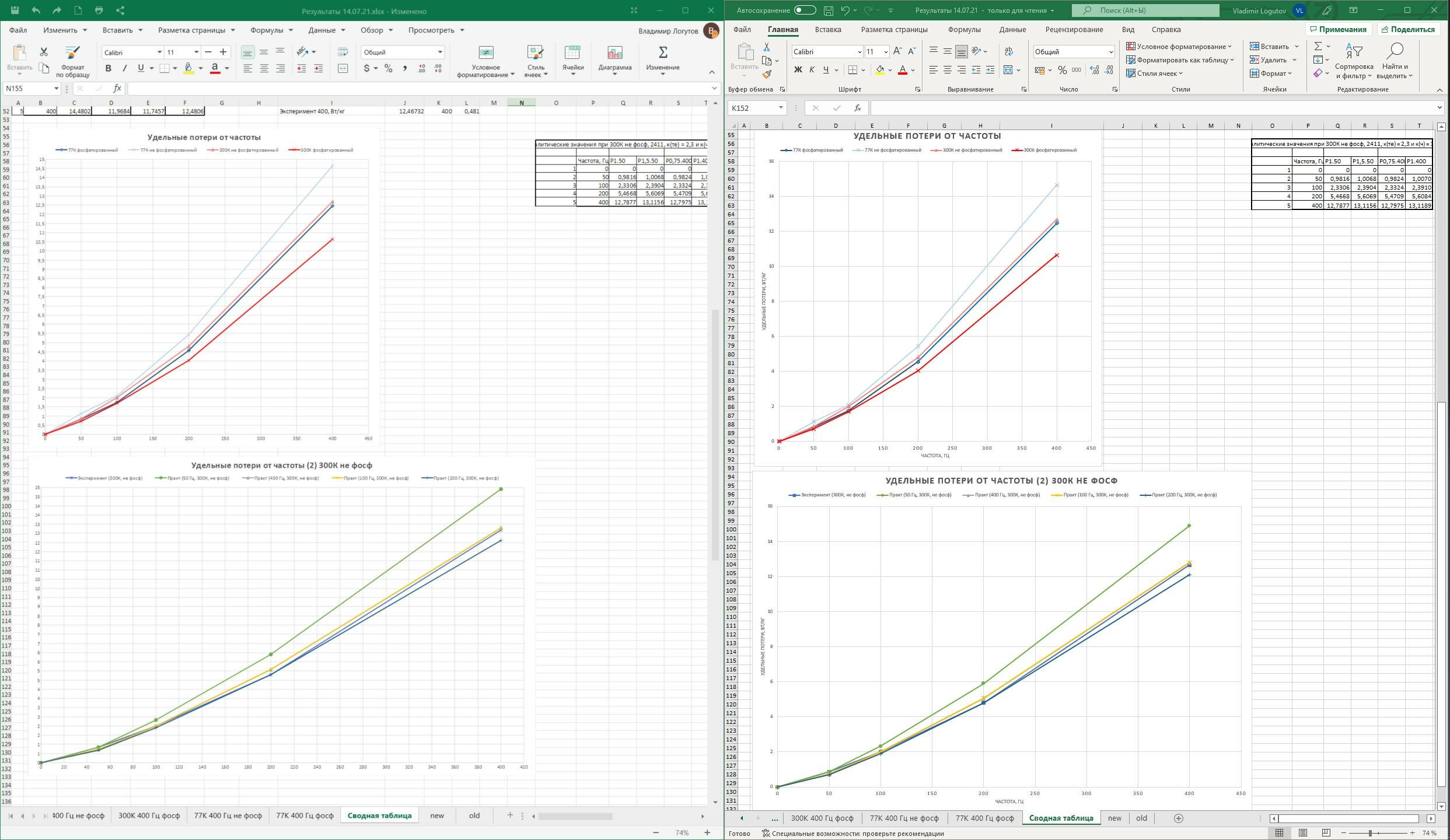Click the Share icon in left window title bar
This screenshot has height=840, width=1450.
pyautogui.click(x=120, y=10)
